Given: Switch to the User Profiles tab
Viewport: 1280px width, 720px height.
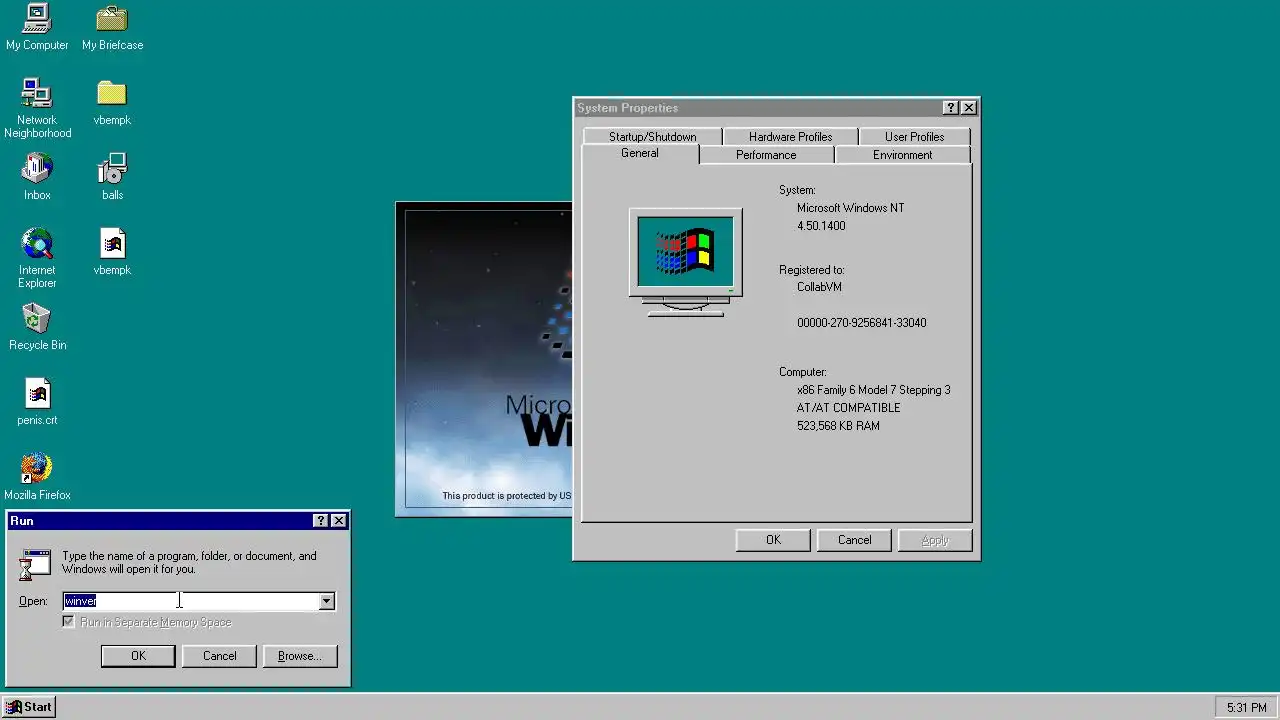Looking at the screenshot, I should point(914,137).
